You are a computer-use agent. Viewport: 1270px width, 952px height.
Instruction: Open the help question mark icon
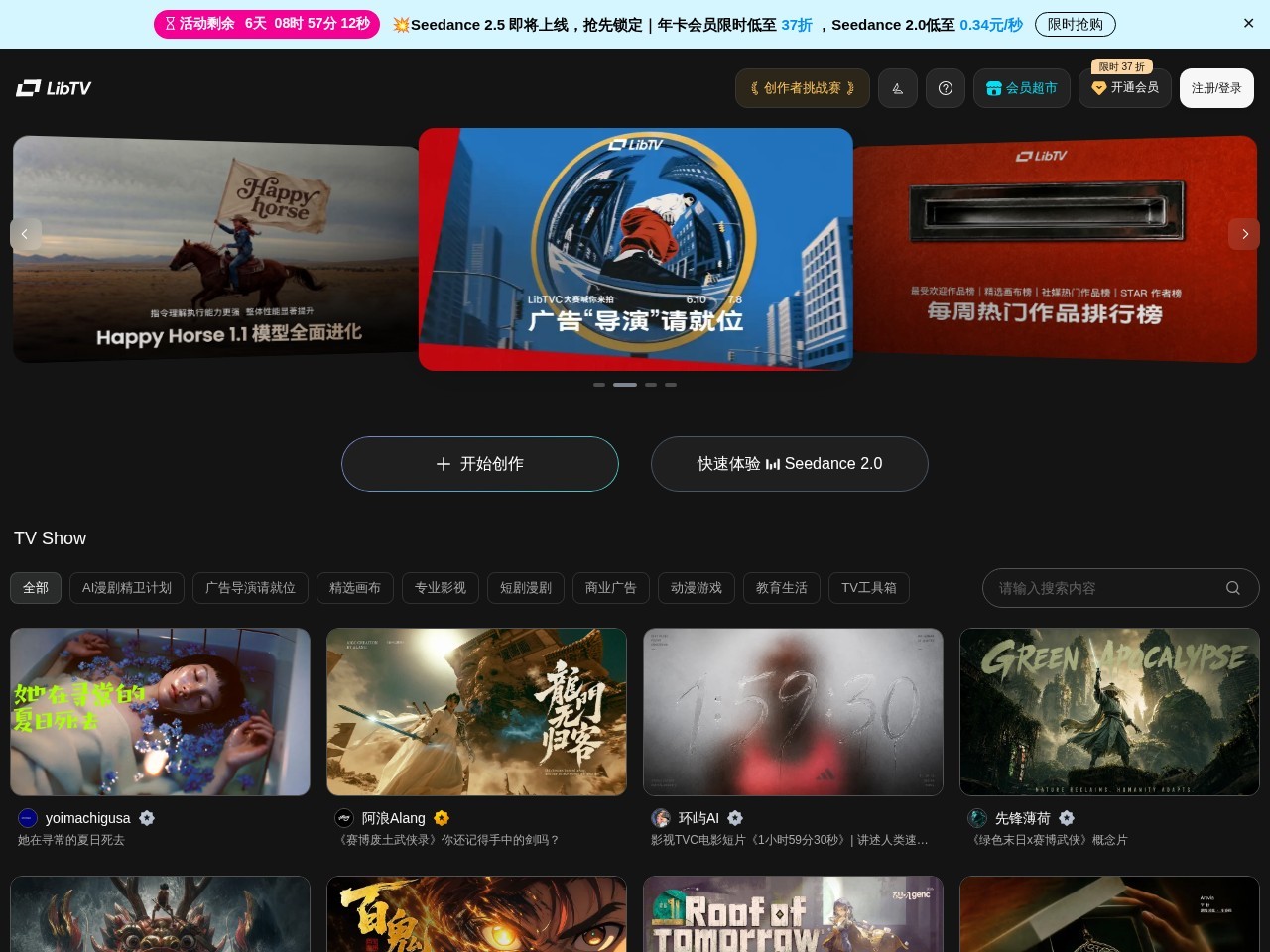pos(946,88)
